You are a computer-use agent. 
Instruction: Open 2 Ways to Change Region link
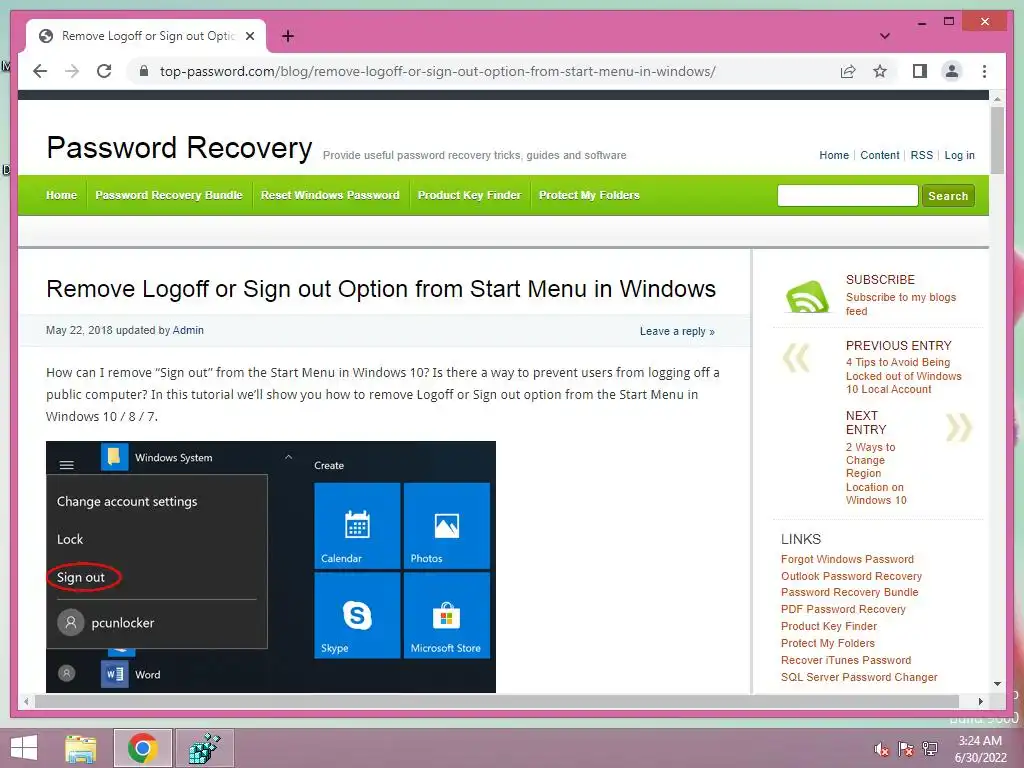point(876,473)
